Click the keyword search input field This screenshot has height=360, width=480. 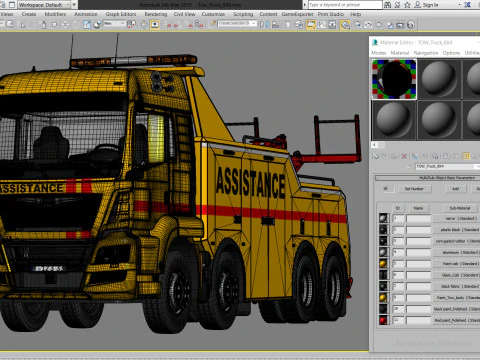pyautogui.click(x=345, y=5)
